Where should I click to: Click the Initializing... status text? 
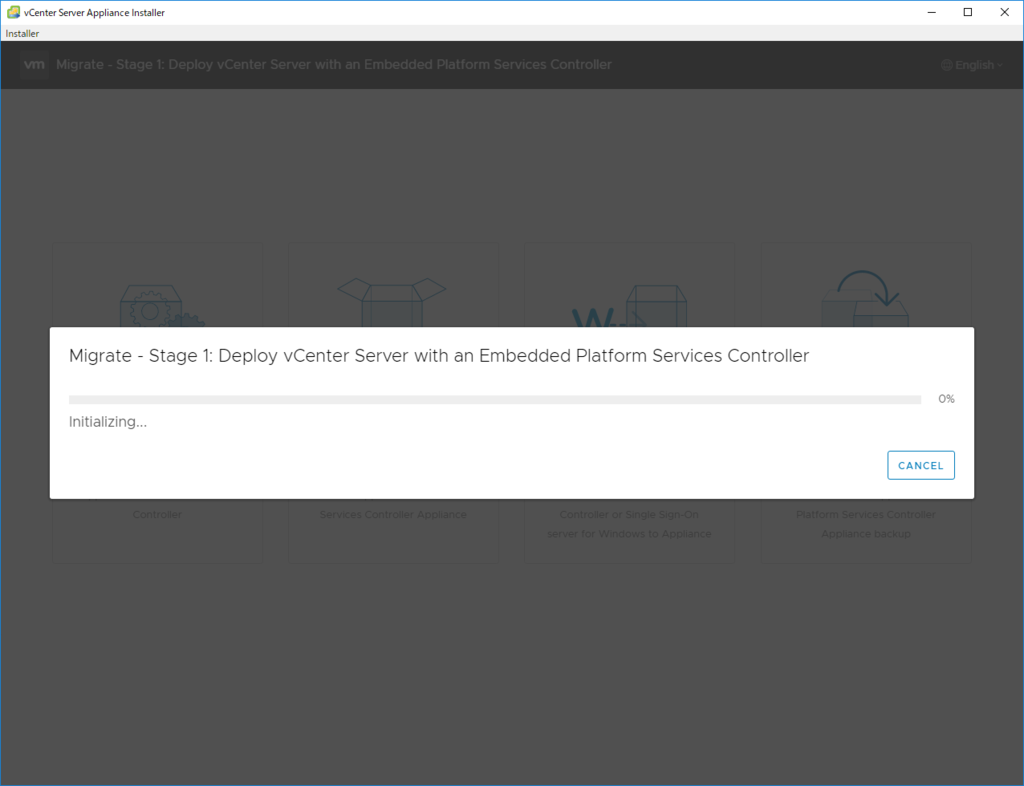point(108,422)
